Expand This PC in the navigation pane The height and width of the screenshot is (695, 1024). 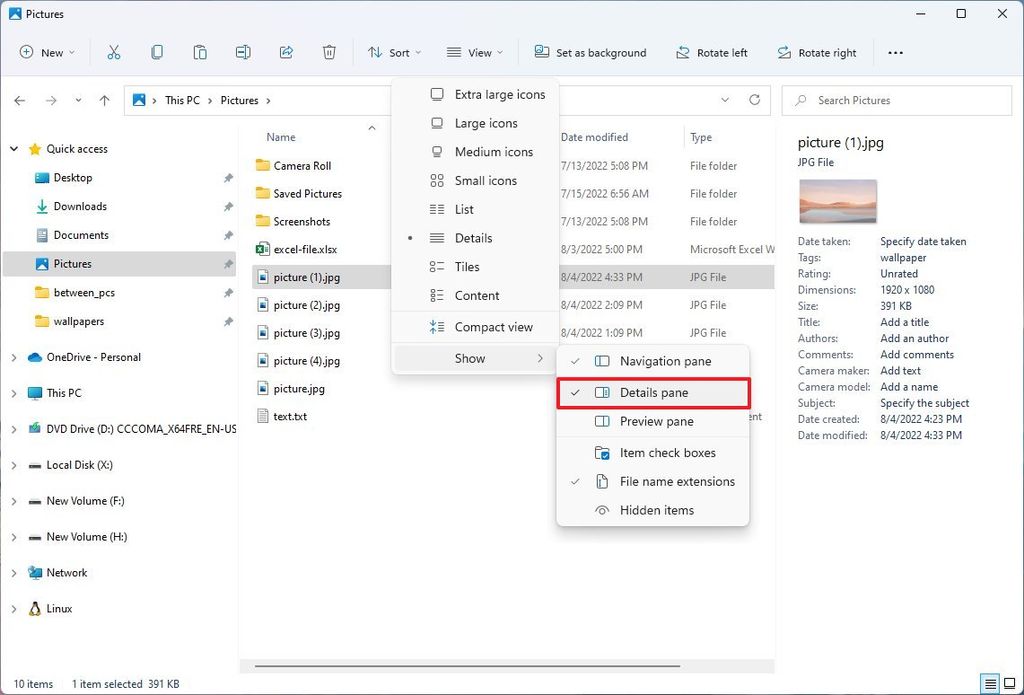coord(14,392)
